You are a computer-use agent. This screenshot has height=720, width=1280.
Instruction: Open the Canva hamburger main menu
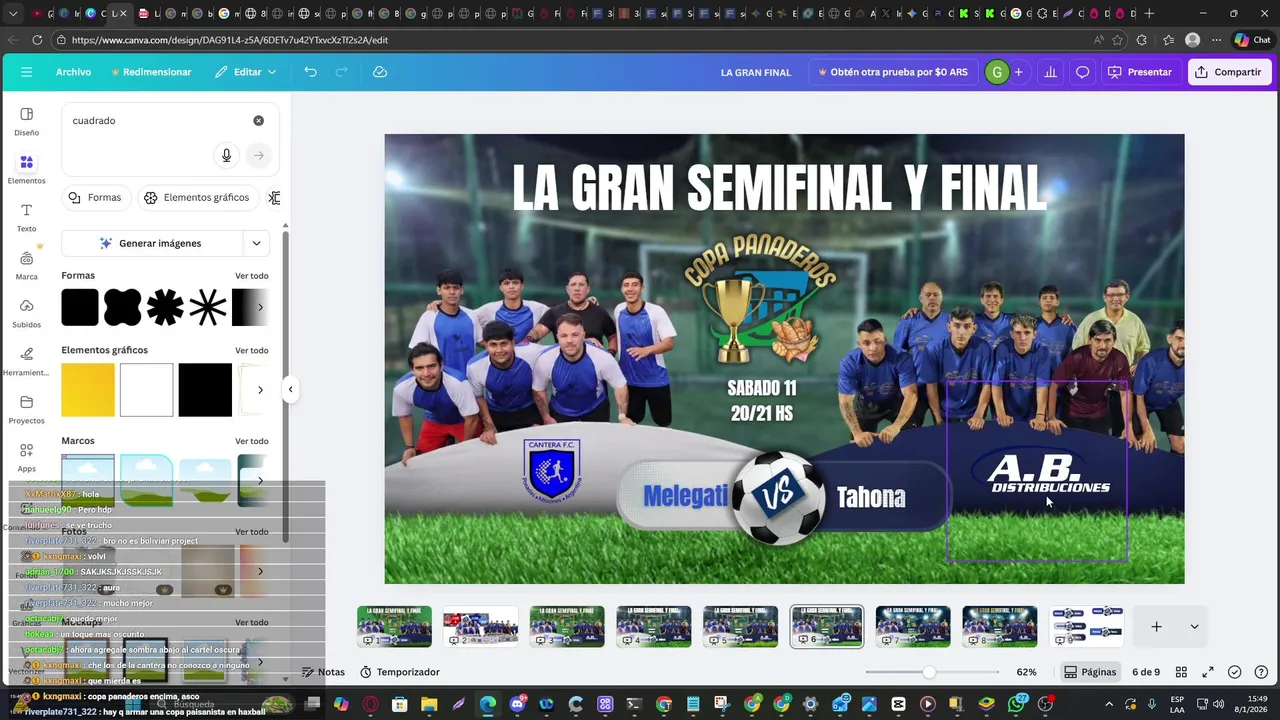tap(26, 72)
